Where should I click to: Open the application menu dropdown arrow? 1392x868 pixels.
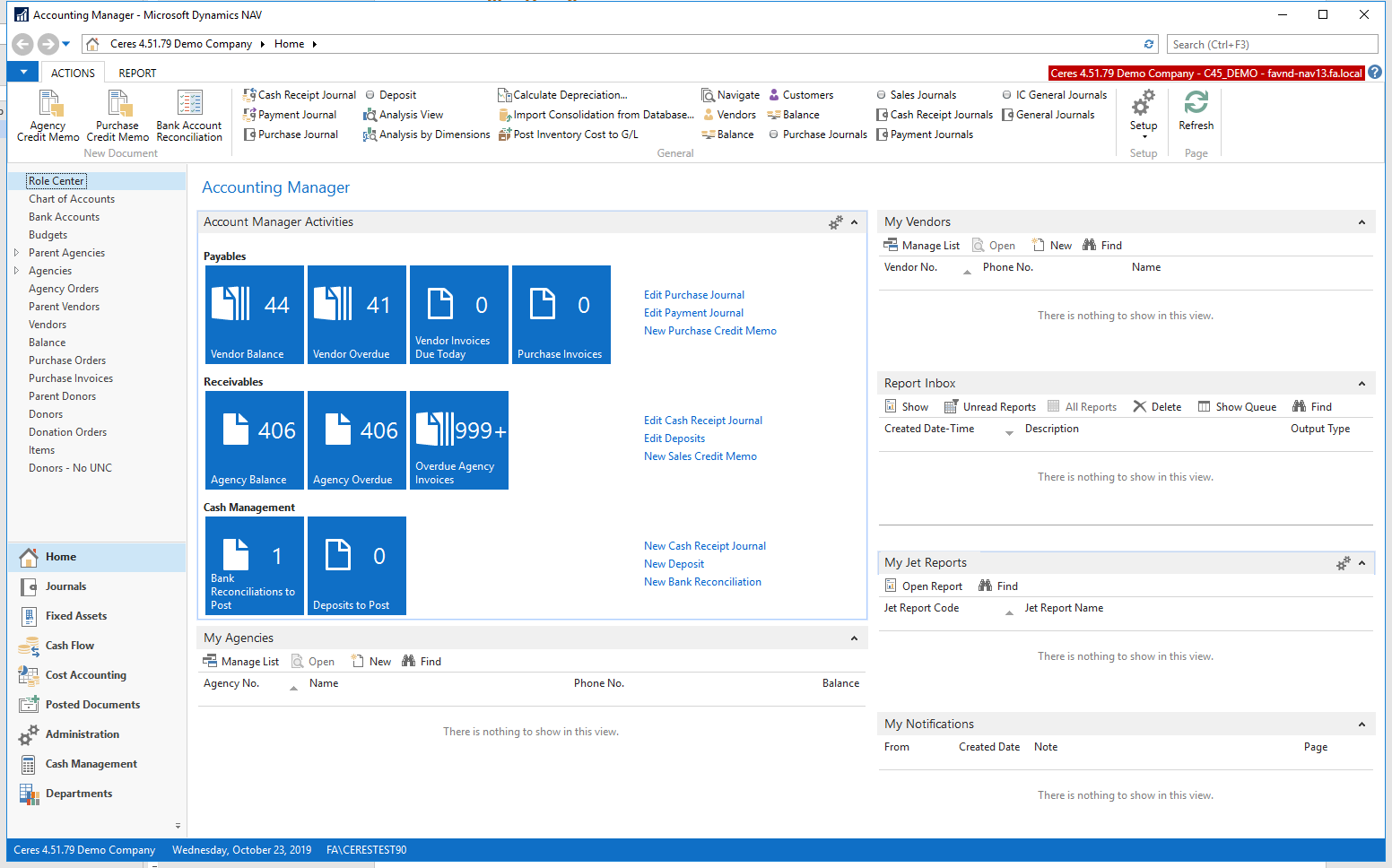23,73
